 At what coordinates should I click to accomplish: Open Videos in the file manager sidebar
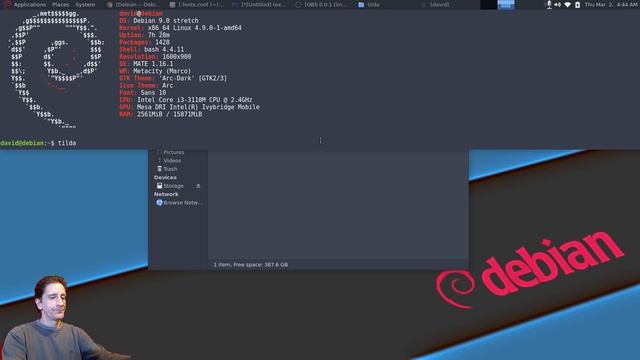172,160
